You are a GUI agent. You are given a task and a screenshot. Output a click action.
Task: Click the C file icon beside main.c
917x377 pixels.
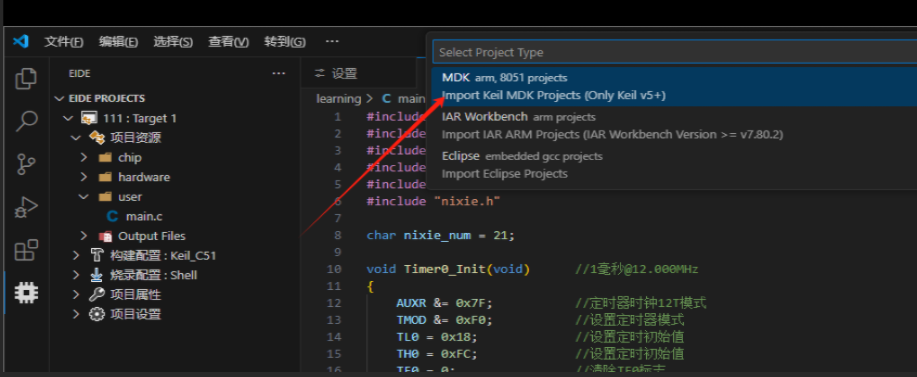(112, 216)
